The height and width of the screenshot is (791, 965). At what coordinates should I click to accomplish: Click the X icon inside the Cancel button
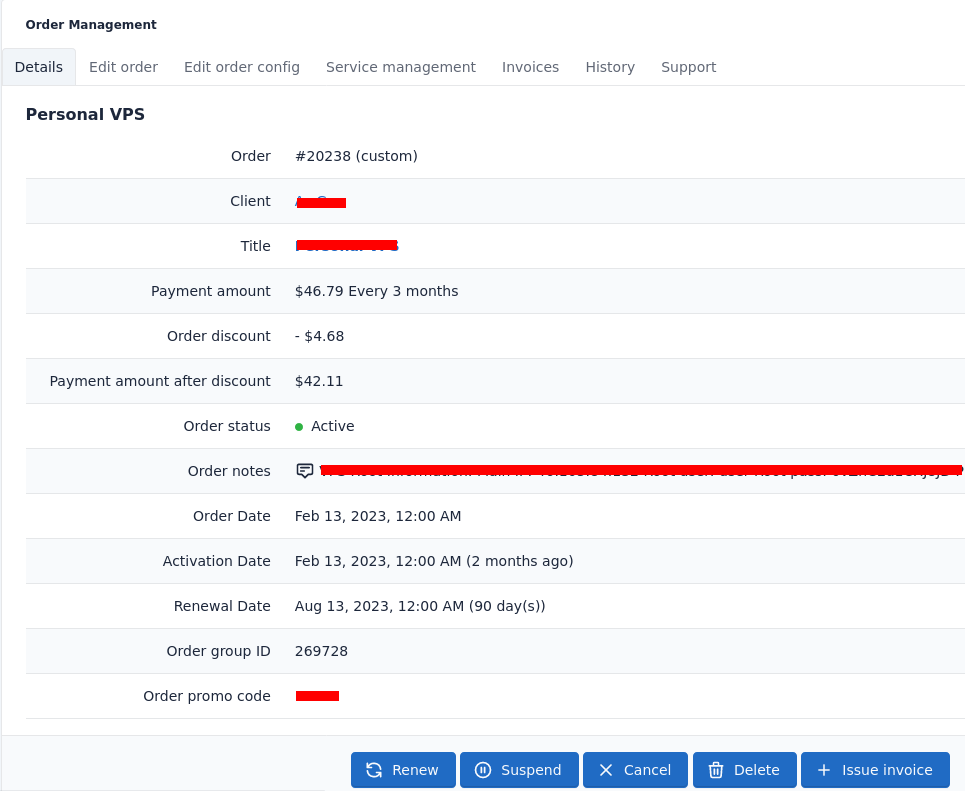pos(605,770)
